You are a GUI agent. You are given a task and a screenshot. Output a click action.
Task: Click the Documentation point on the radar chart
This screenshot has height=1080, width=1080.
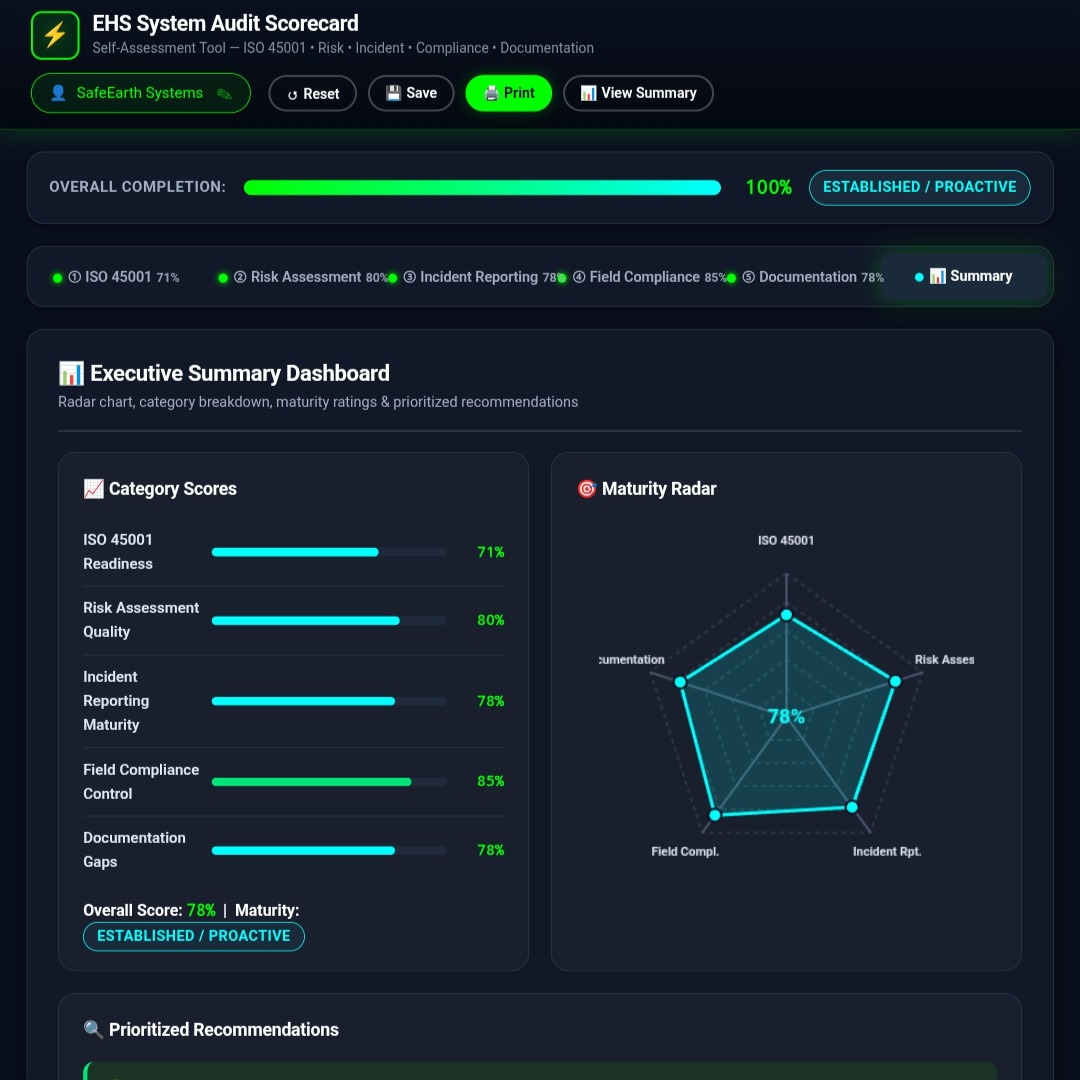tap(680, 682)
